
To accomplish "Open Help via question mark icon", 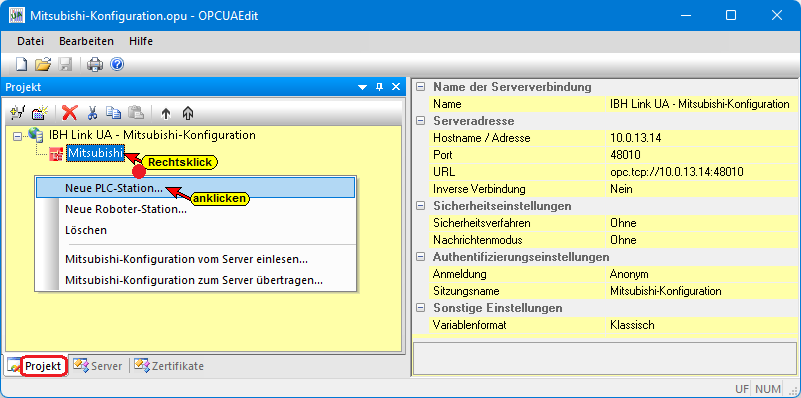I will coord(117,64).
